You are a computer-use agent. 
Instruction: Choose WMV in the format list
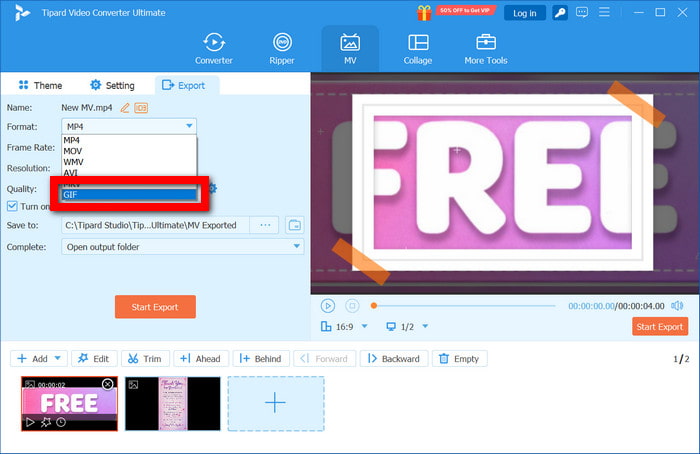[x=129, y=162]
